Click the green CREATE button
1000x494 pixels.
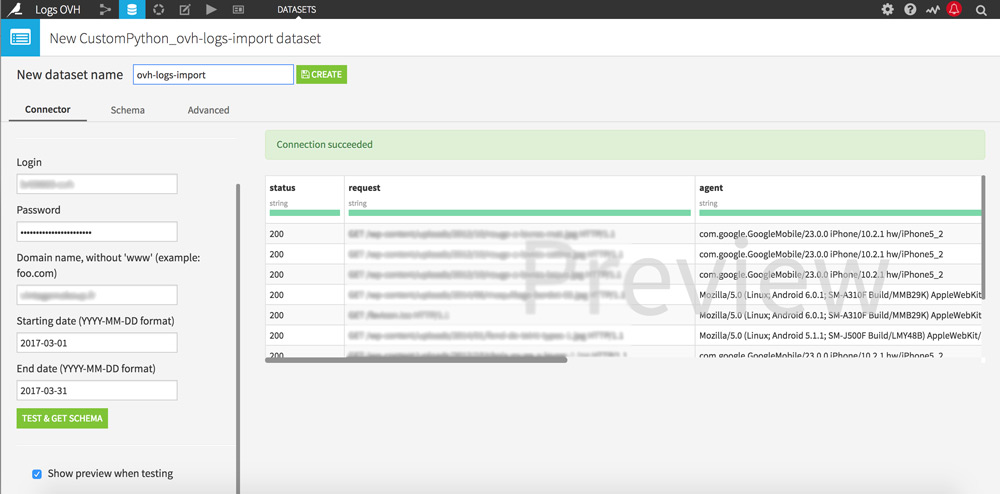coord(321,74)
